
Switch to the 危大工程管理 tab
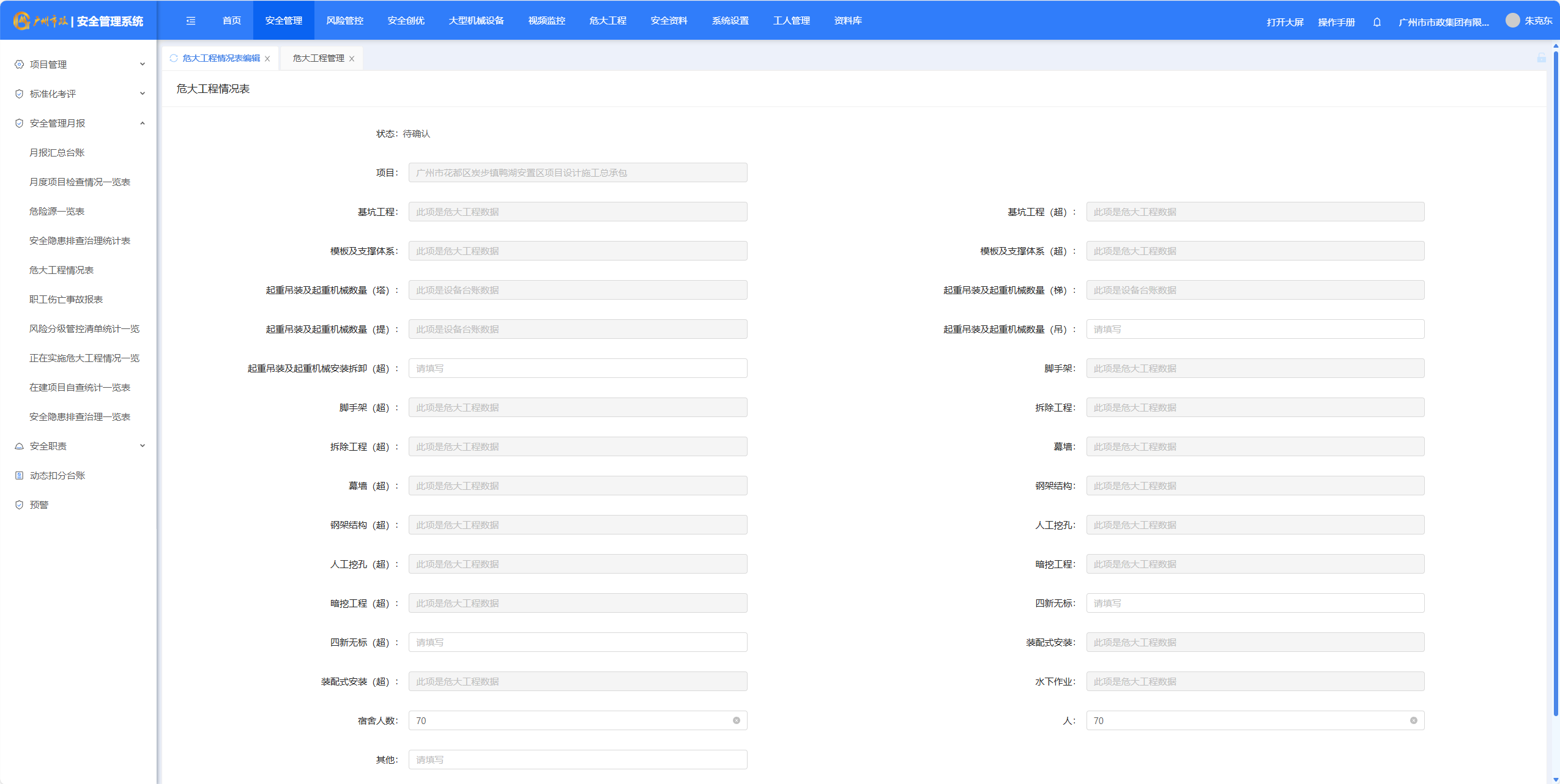tap(318, 58)
